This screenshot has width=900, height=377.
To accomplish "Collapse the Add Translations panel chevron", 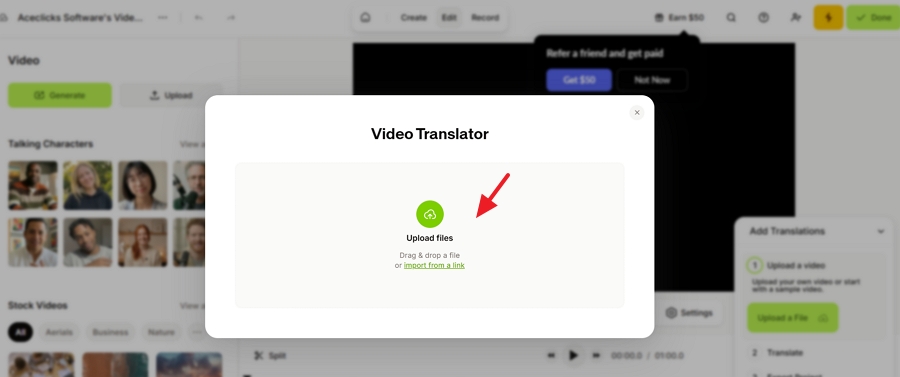I will click(880, 231).
